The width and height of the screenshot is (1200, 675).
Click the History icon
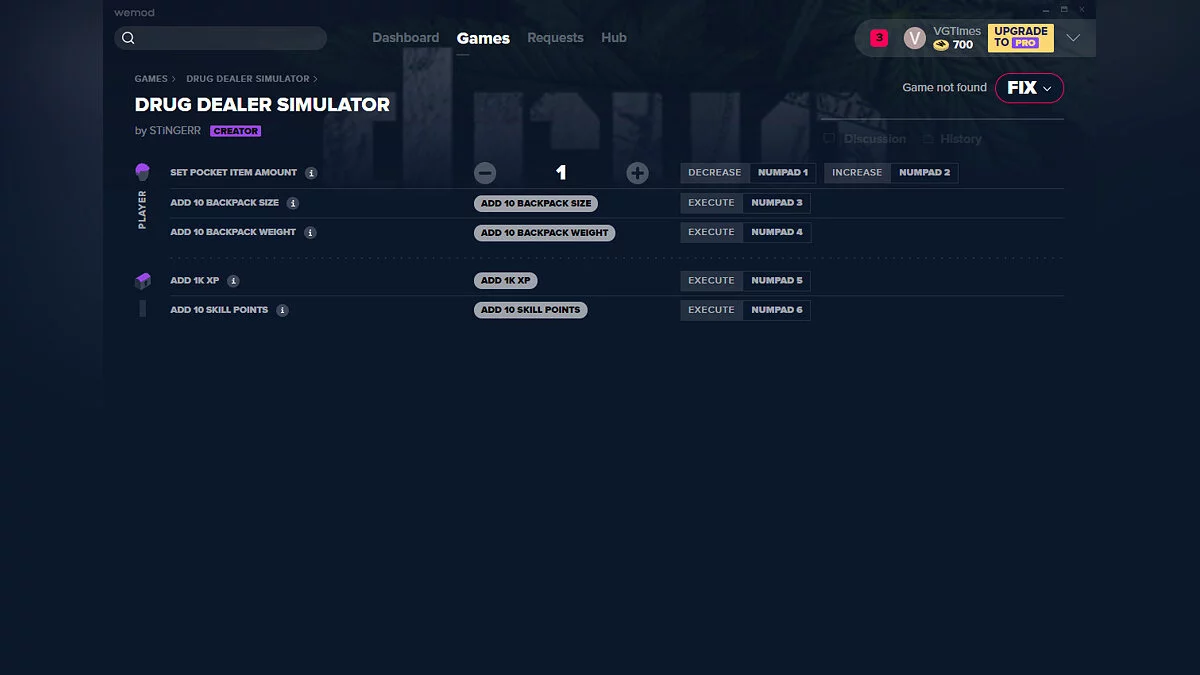(x=928, y=139)
